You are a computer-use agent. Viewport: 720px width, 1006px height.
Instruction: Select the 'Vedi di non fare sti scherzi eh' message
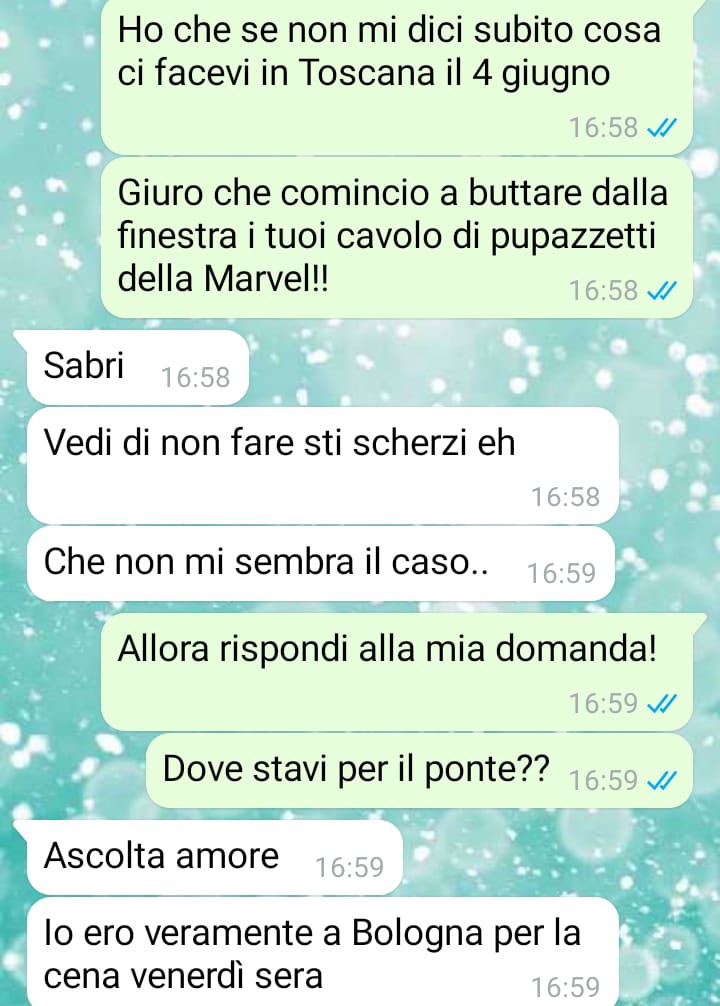tap(322, 465)
